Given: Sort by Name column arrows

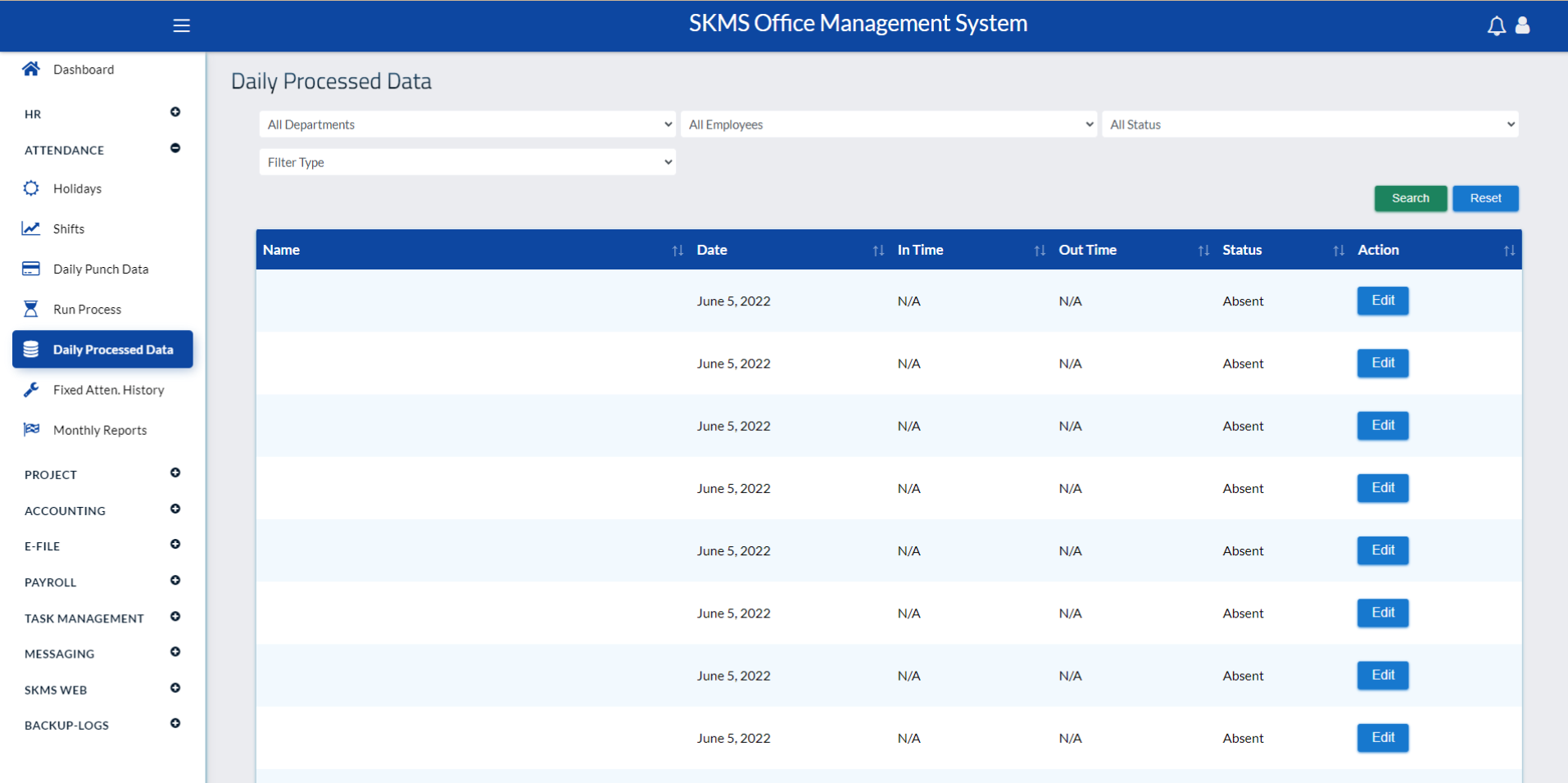Looking at the screenshot, I should click(678, 251).
